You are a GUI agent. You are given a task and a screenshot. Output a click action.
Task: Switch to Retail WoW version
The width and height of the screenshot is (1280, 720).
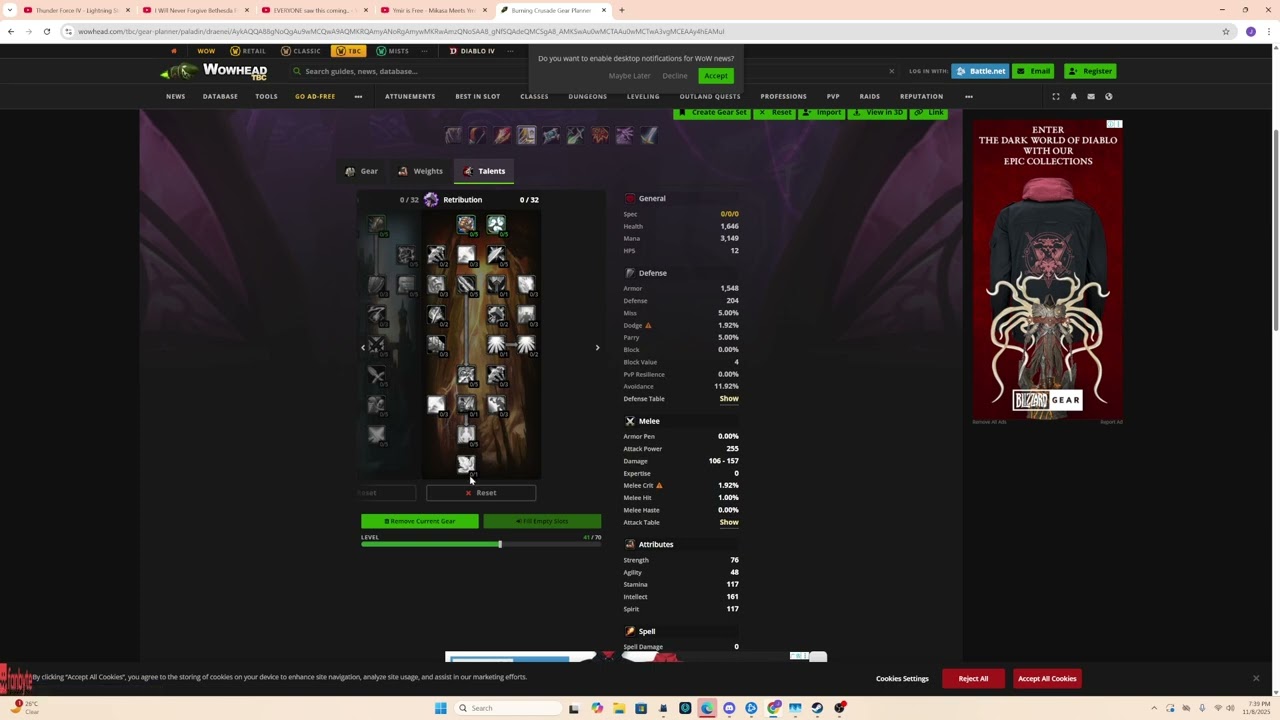click(248, 51)
